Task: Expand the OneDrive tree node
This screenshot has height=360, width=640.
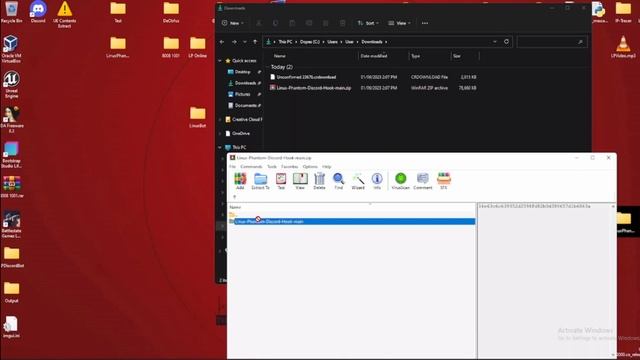Action: click(x=220, y=133)
